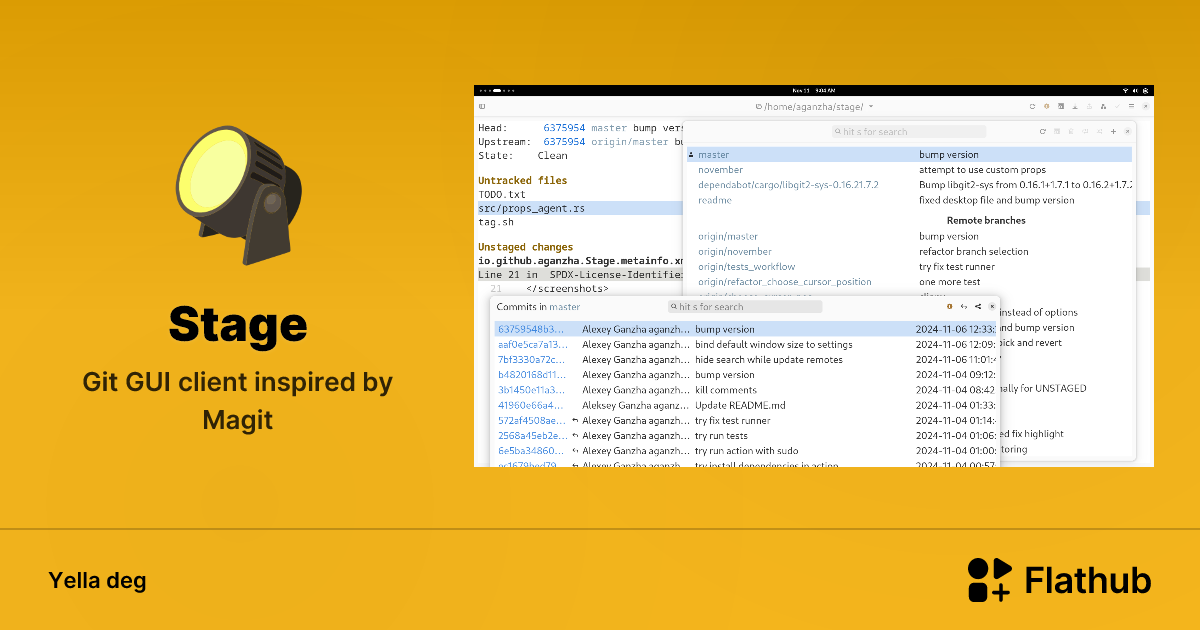Refresh the branches list panel

point(1042,131)
